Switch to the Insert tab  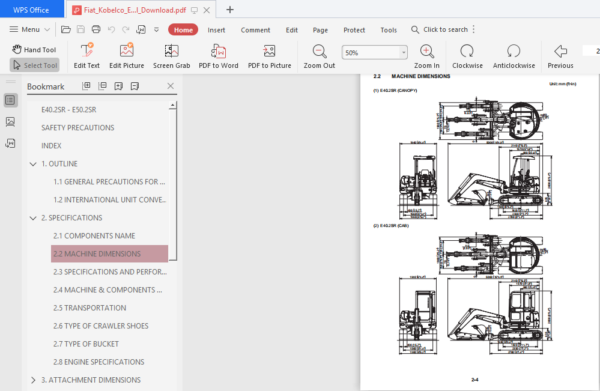point(216,30)
